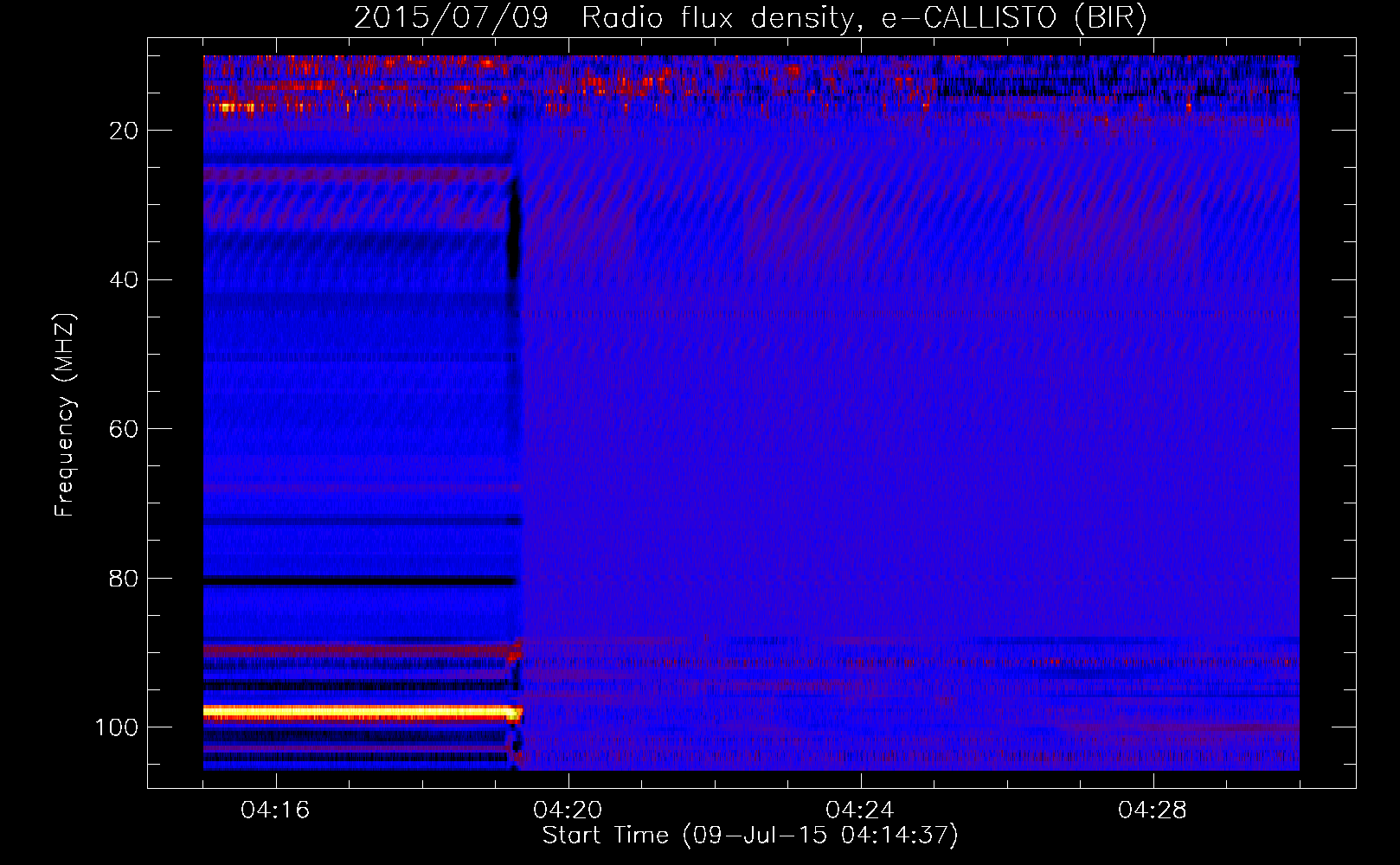Click the '20' frequency tick label
The height and width of the screenshot is (865, 1400).
(125, 131)
